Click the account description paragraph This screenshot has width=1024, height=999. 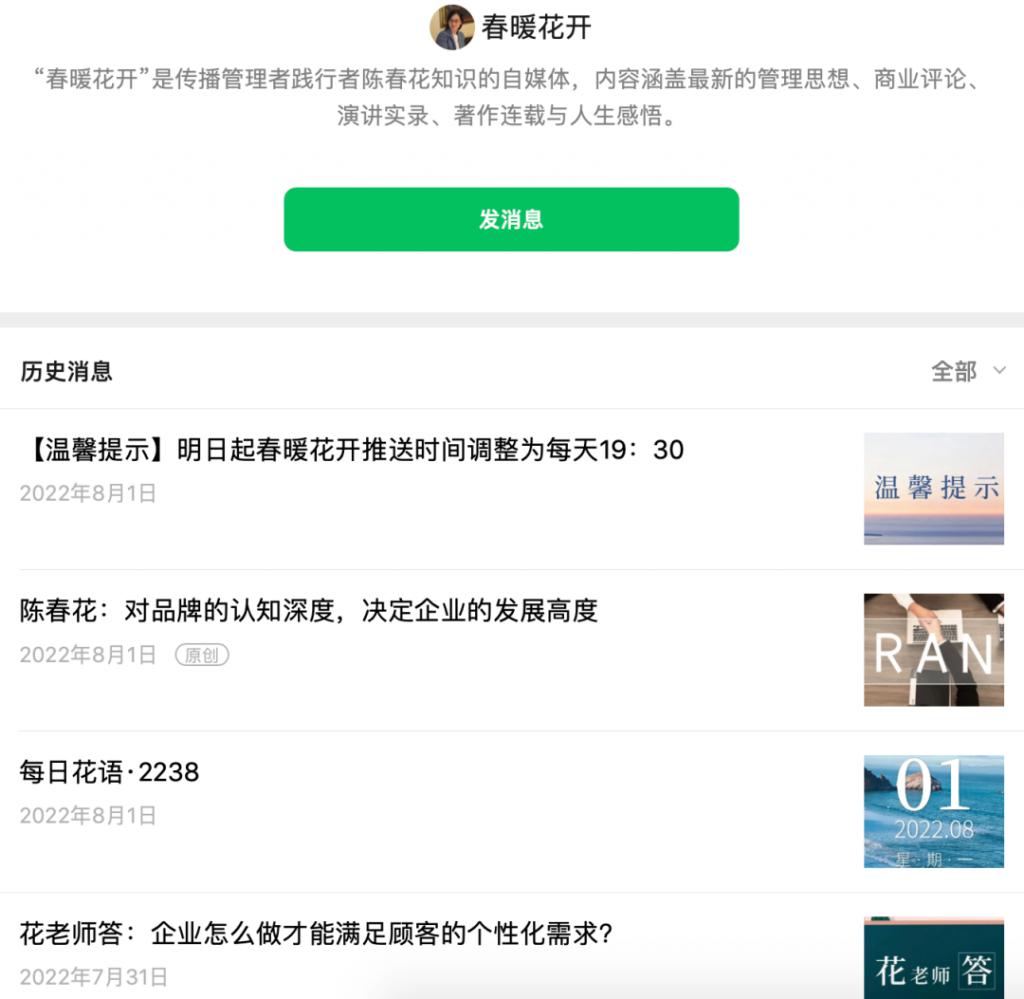pos(508,97)
